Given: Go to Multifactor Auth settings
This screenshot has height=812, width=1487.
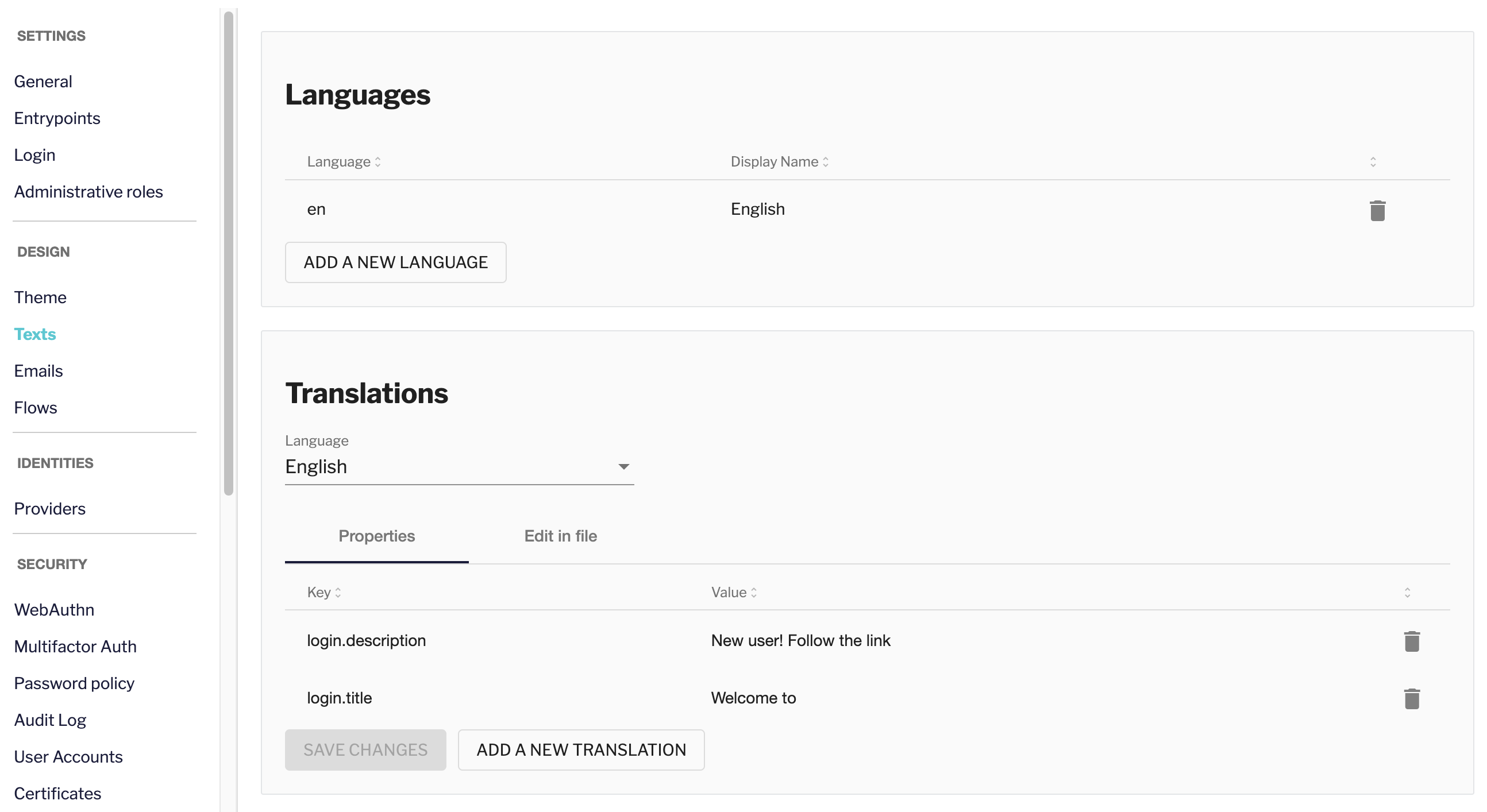Looking at the screenshot, I should pyautogui.click(x=75, y=647).
